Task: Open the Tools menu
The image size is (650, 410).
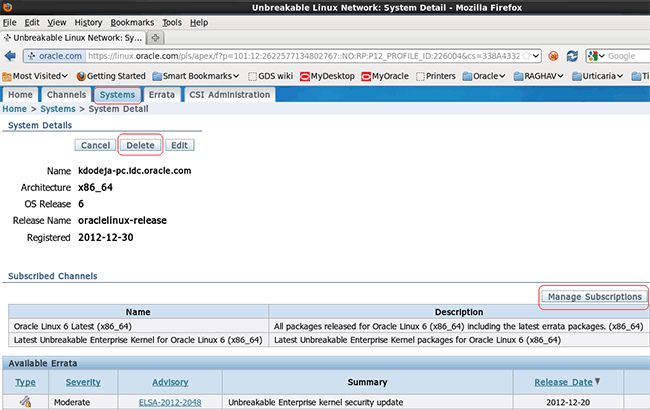Action: pyautogui.click(x=172, y=22)
